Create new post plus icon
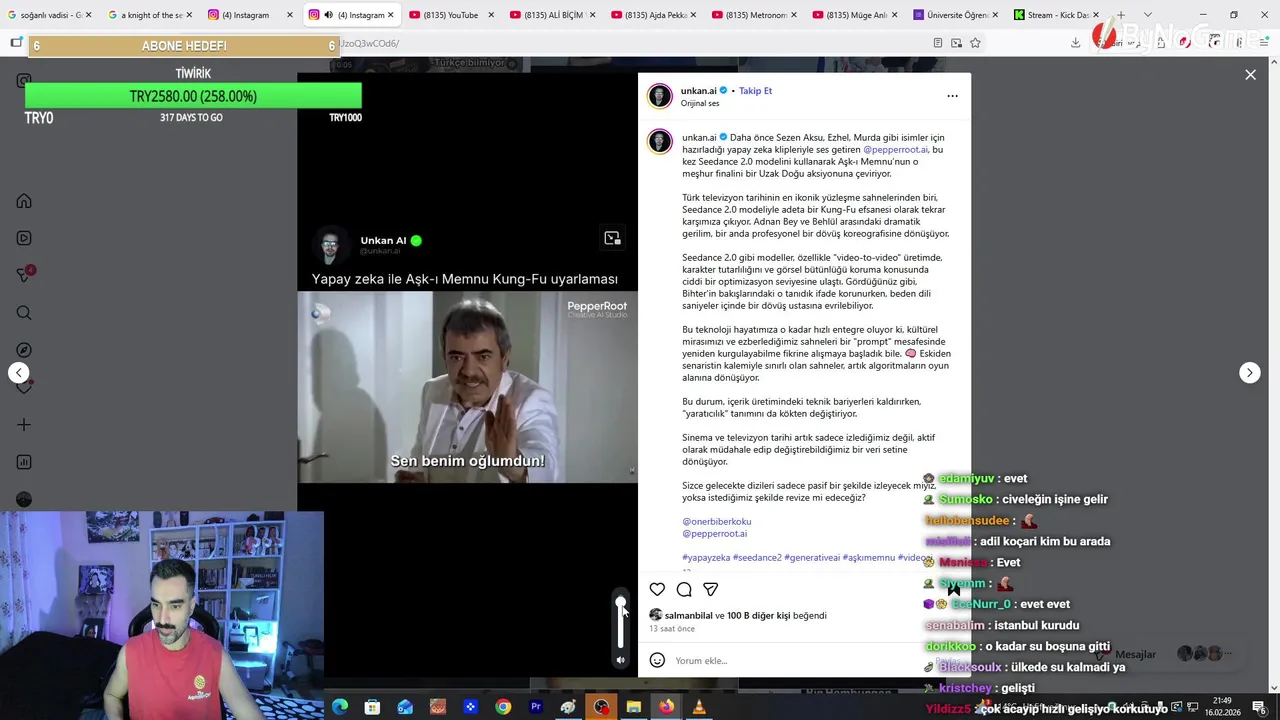This screenshot has height=720, width=1280. coord(24,425)
